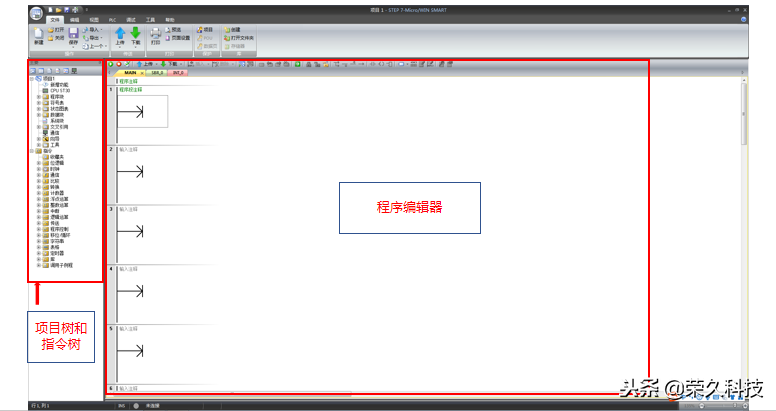Click the quick-access new file icon
776x411 pixels.
point(51,9)
